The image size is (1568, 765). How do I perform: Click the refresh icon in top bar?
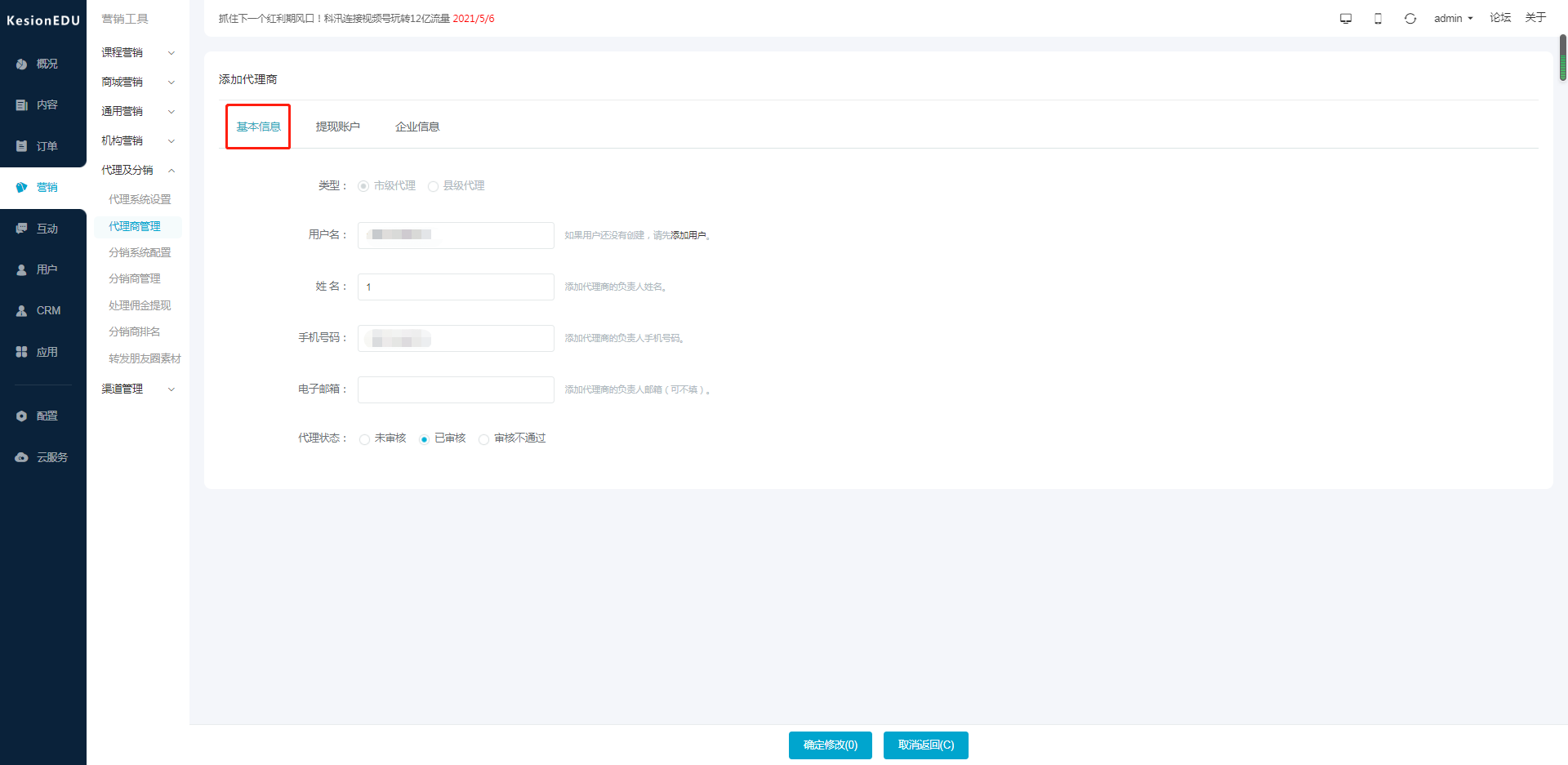click(1410, 18)
